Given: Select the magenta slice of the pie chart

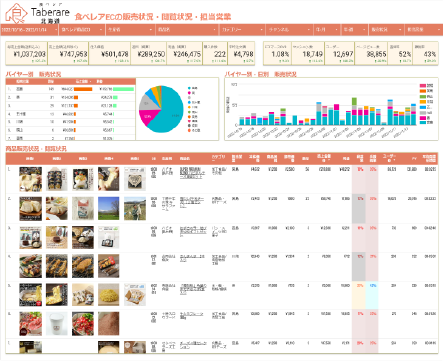Looking at the screenshot, I should pyautogui.click(x=146, y=117).
